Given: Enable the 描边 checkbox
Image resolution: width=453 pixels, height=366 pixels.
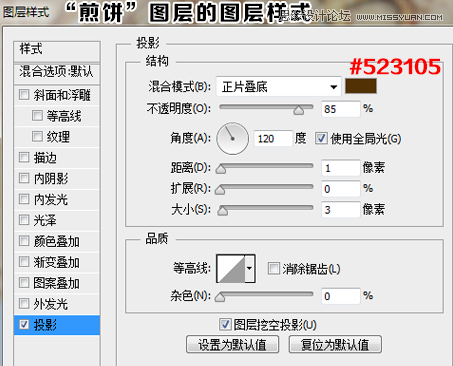Looking at the screenshot, I should click(24, 157).
